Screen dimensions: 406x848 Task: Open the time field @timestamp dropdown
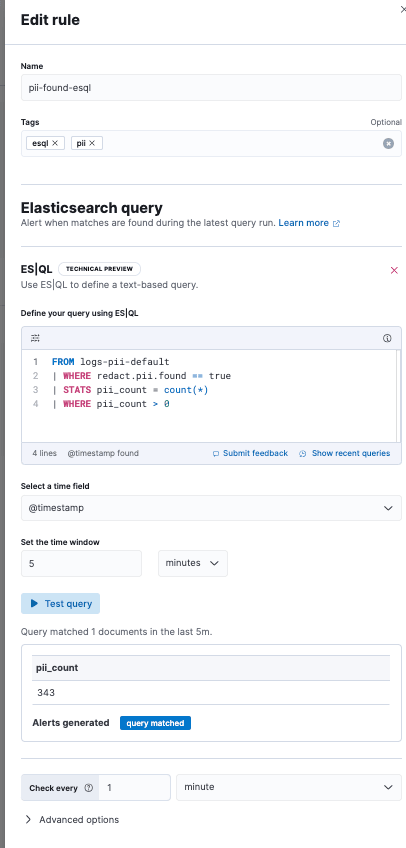[x=211, y=508]
